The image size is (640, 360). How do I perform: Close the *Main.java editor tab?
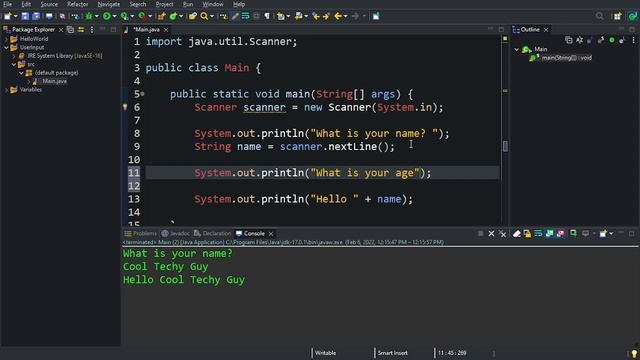coord(166,30)
